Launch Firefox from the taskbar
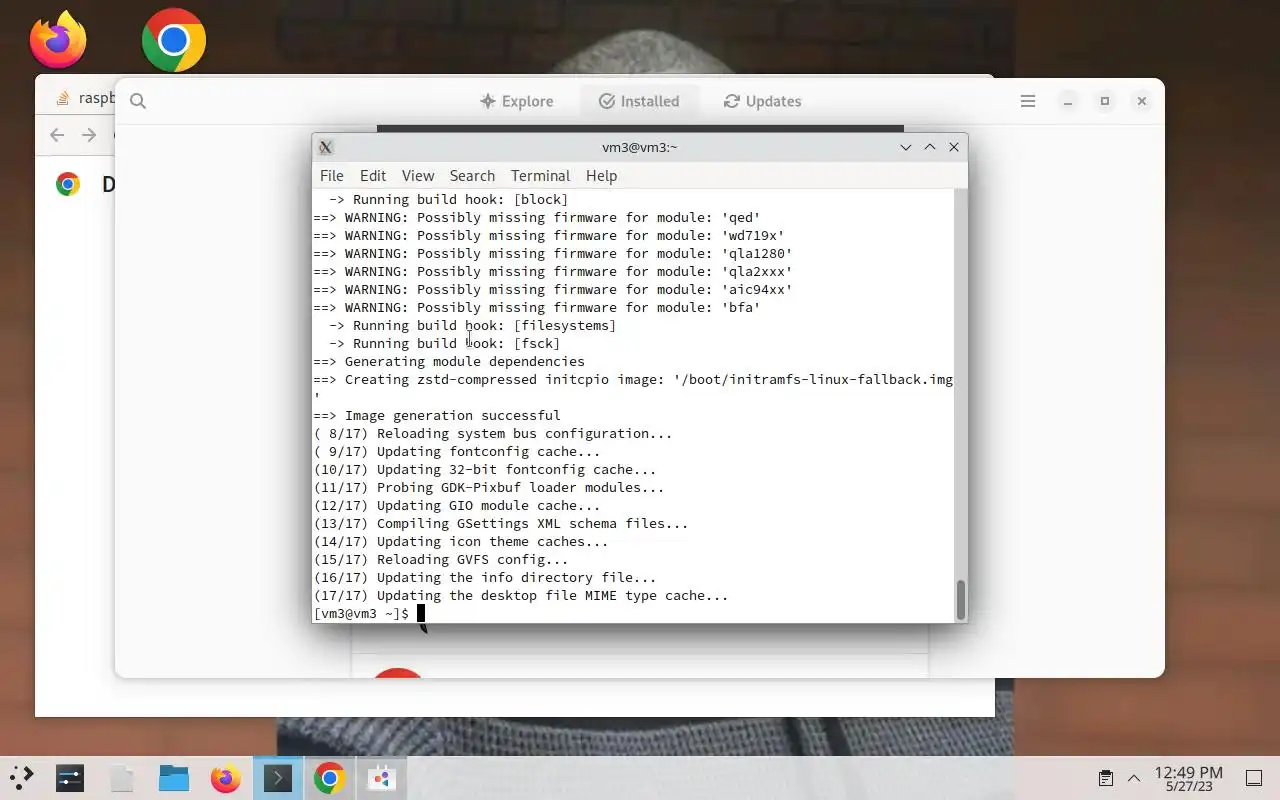This screenshot has height=800, width=1280. (226, 778)
